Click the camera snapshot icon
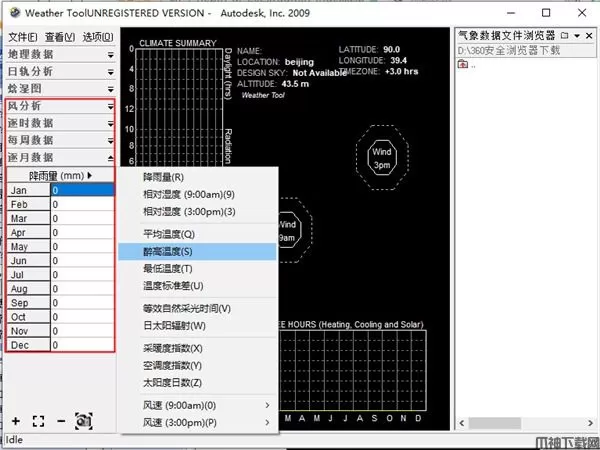Viewport: 600px width, 450px height. (84, 421)
